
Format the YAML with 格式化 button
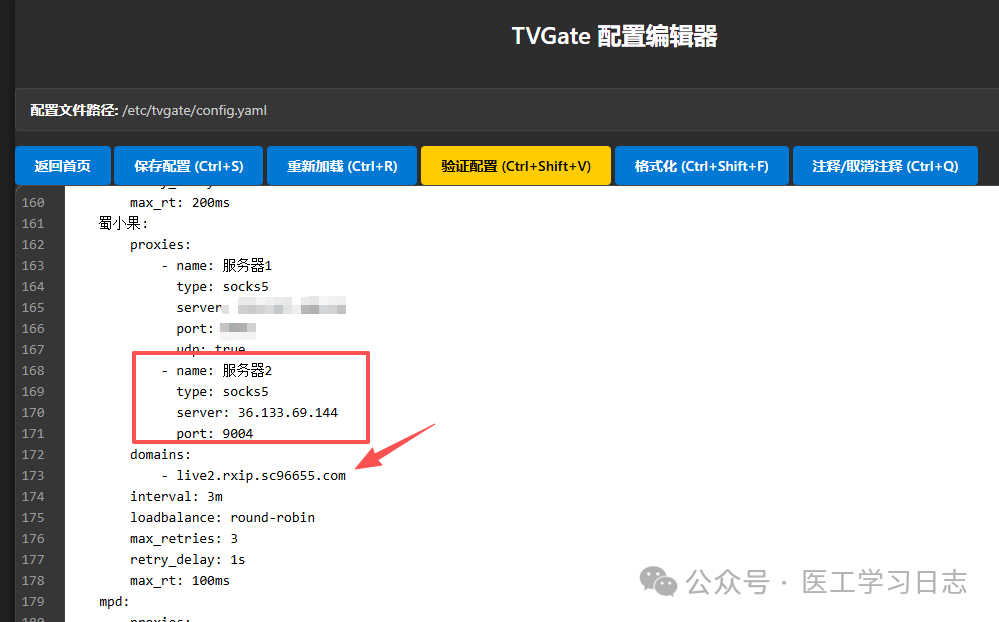tap(701, 166)
